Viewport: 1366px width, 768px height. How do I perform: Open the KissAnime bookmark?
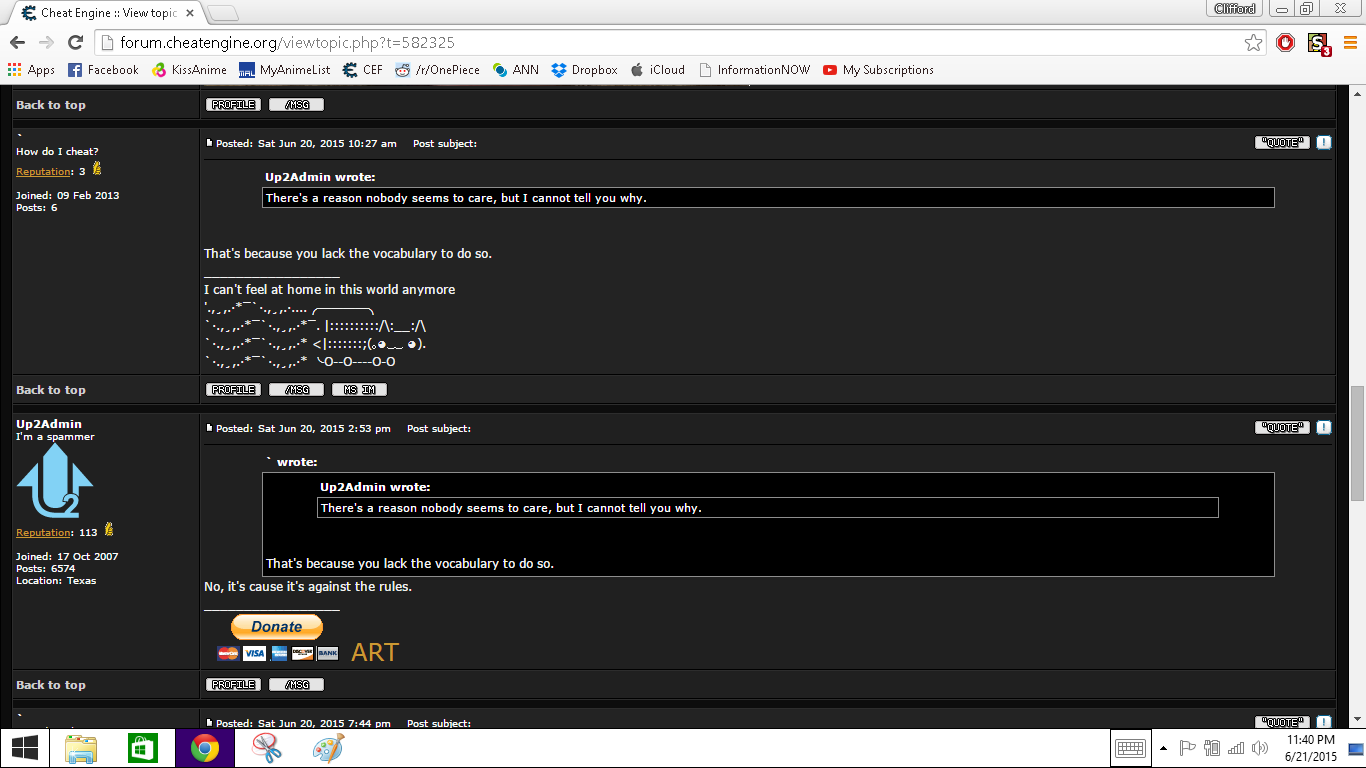click(189, 70)
